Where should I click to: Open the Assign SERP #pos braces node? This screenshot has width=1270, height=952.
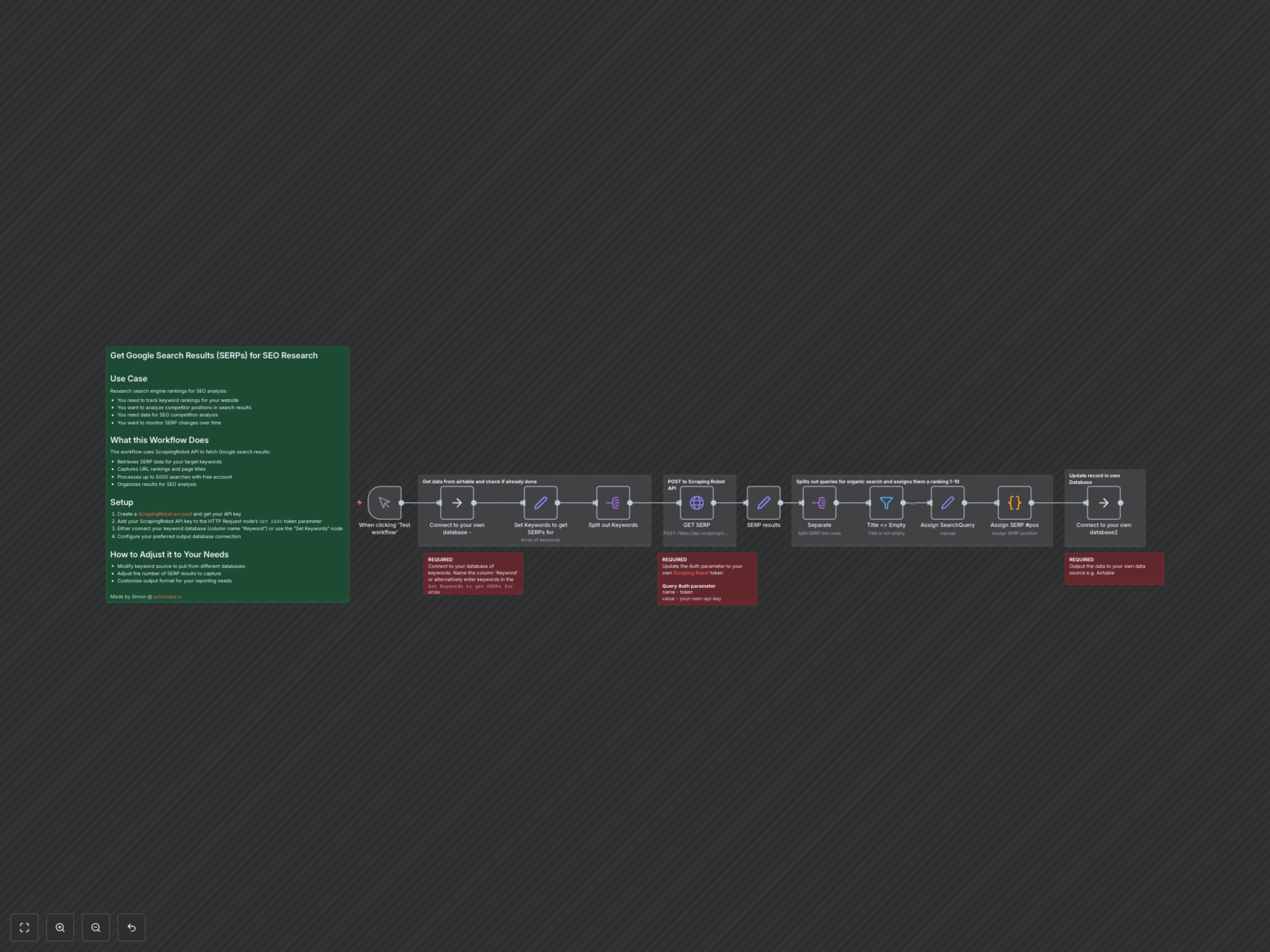tap(1014, 503)
